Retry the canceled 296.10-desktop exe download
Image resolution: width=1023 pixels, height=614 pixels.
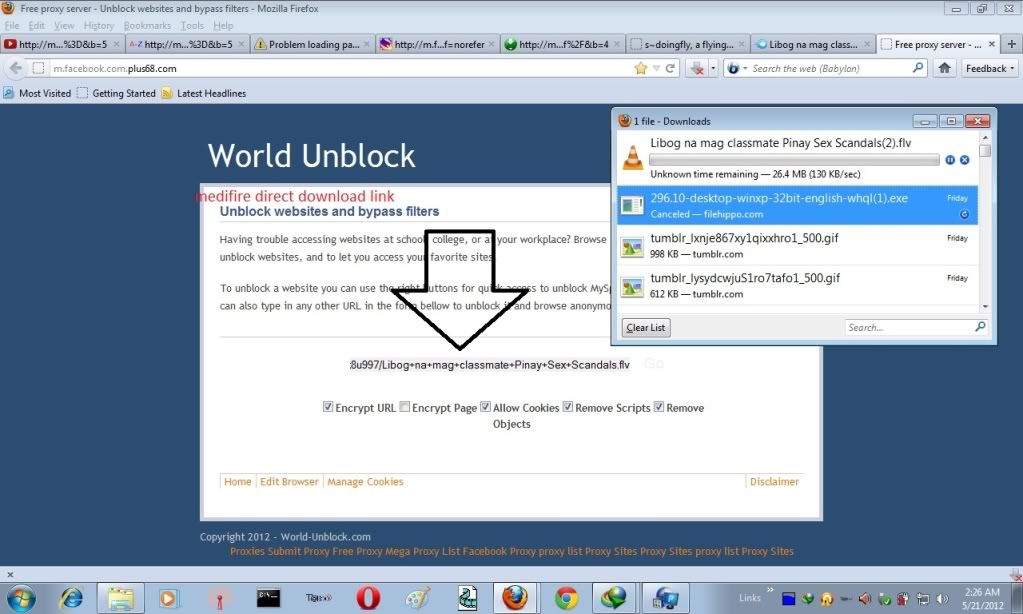click(964, 214)
